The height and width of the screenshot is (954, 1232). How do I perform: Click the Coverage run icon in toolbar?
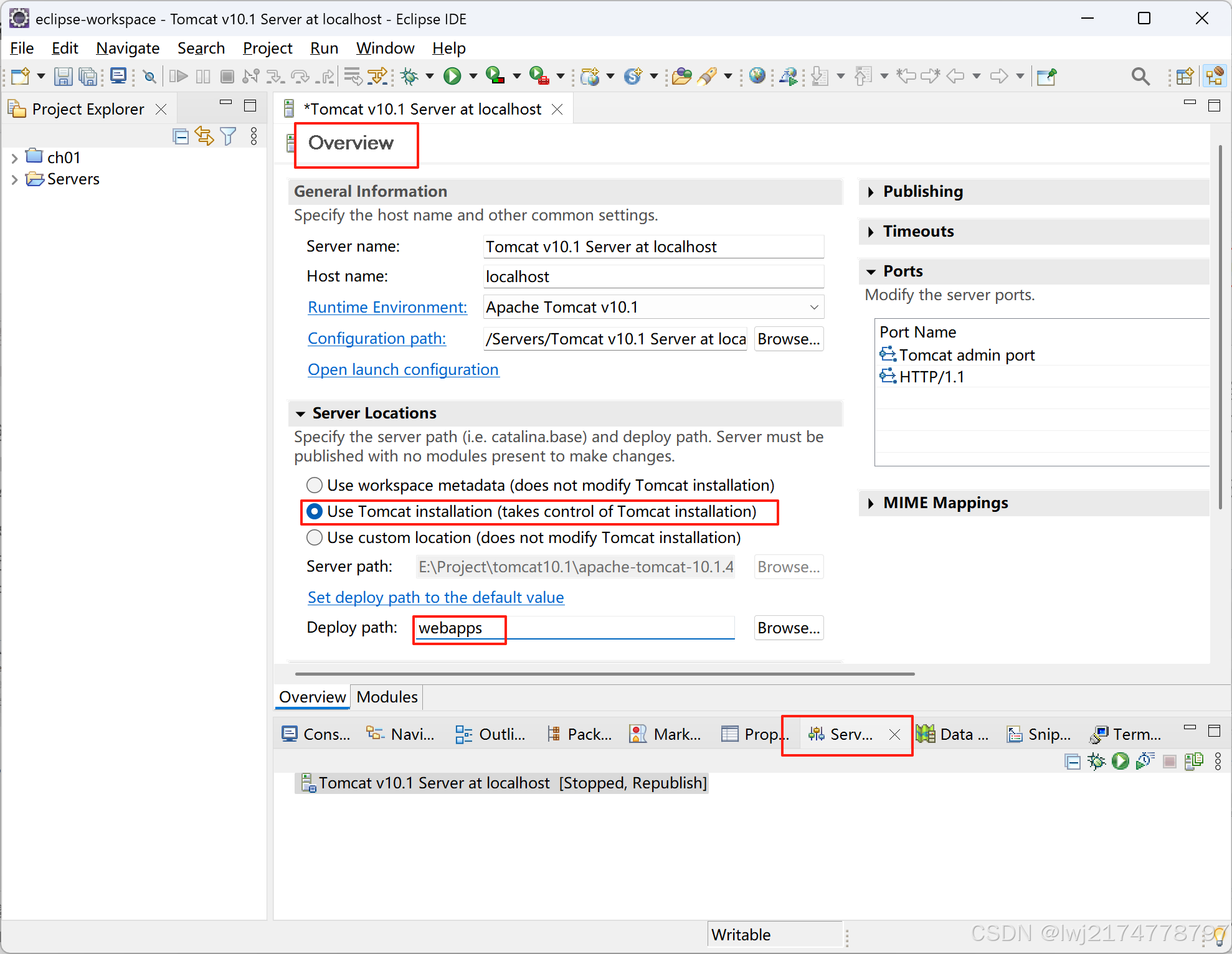click(495, 76)
